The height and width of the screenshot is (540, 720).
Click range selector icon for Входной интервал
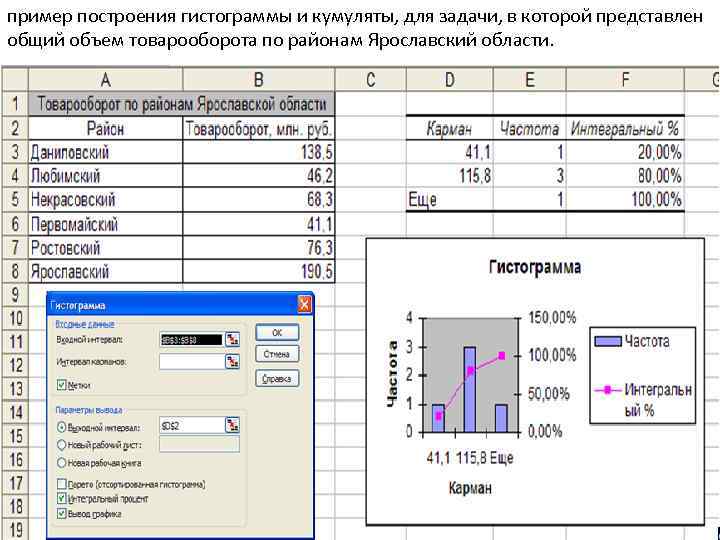[x=232, y=339]
